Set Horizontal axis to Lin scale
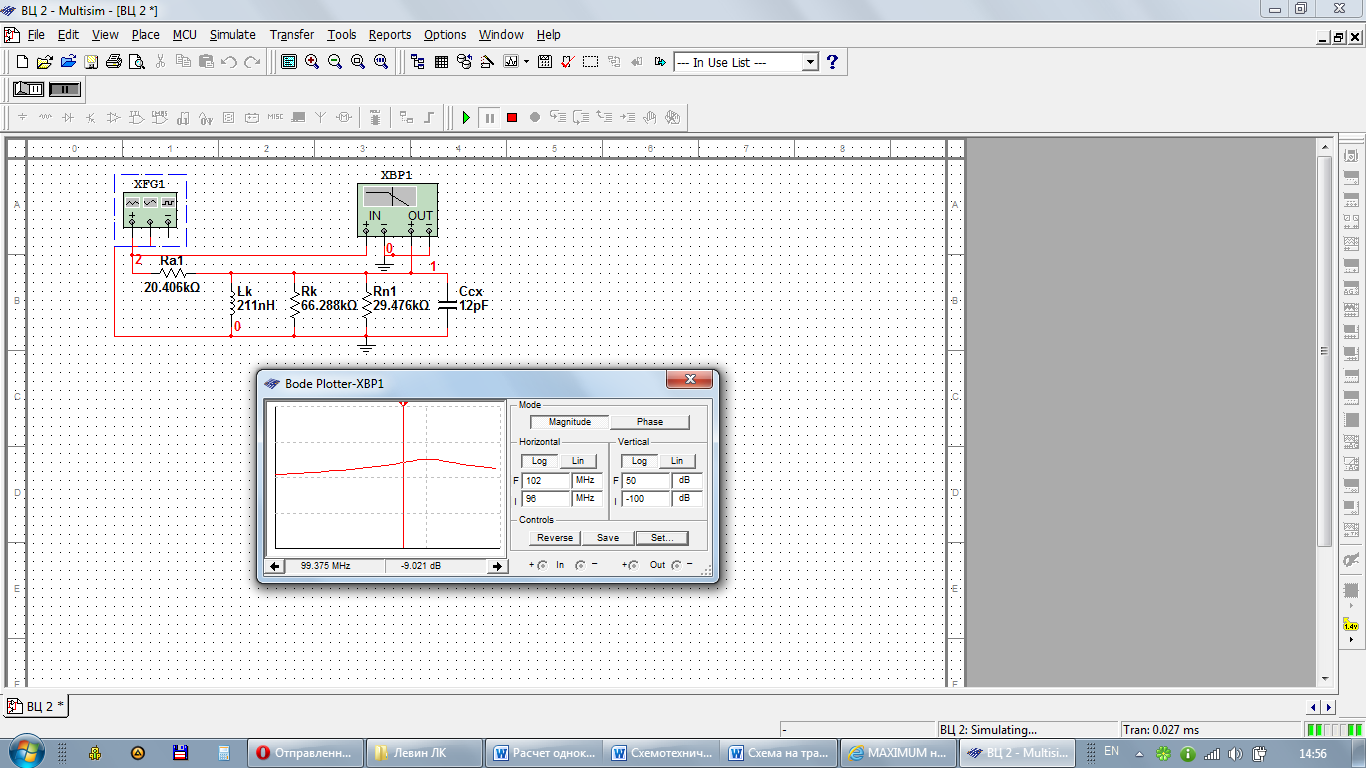The image size is (1366, 768). tap(578, 461)
